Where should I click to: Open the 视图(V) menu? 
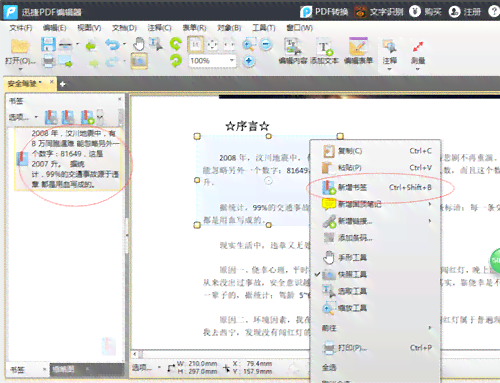coord(89,28)
